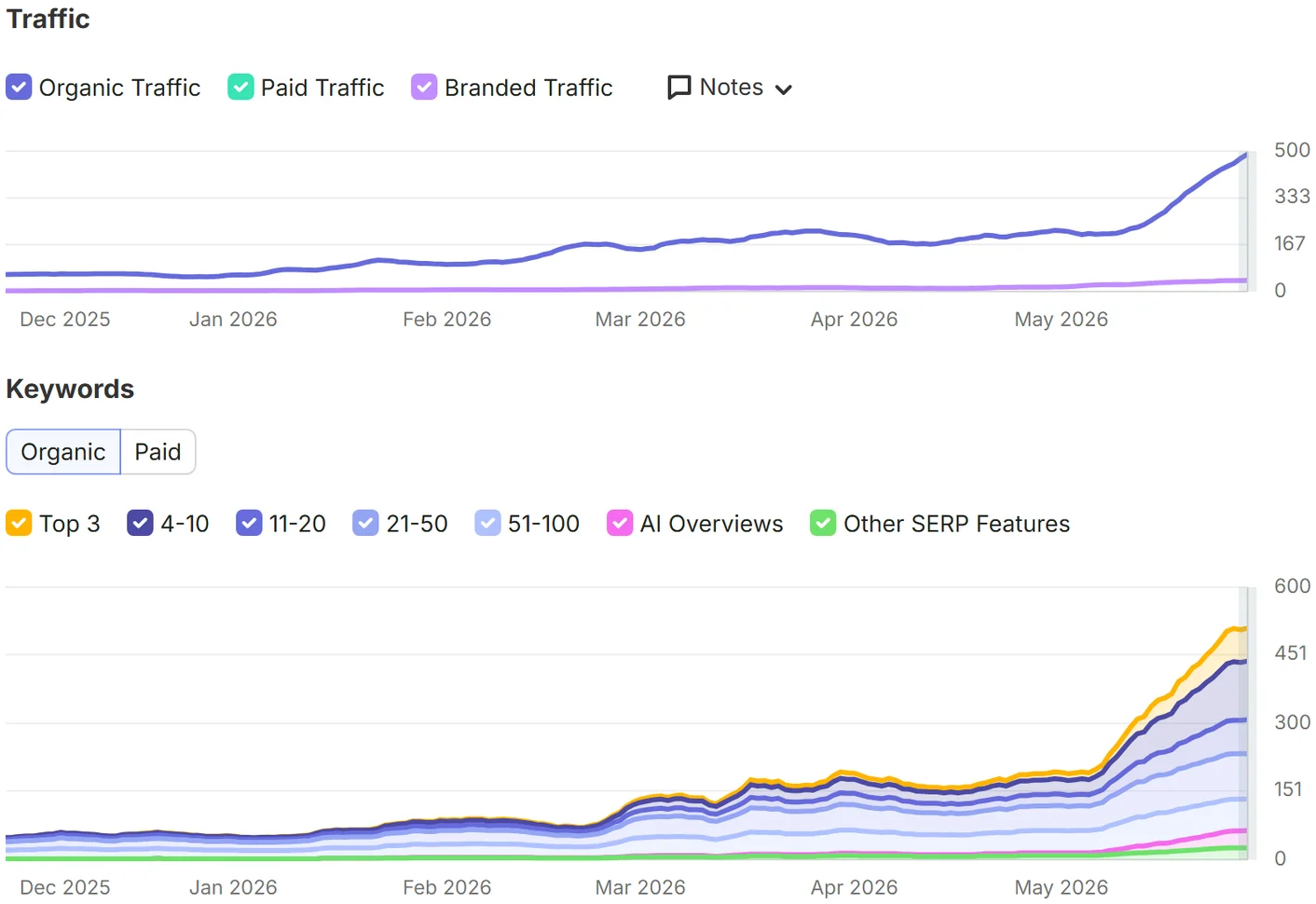The image size is (1316, 904).
Task: Switch to the Paid keywords tab
Action: [x=158, y=452]
